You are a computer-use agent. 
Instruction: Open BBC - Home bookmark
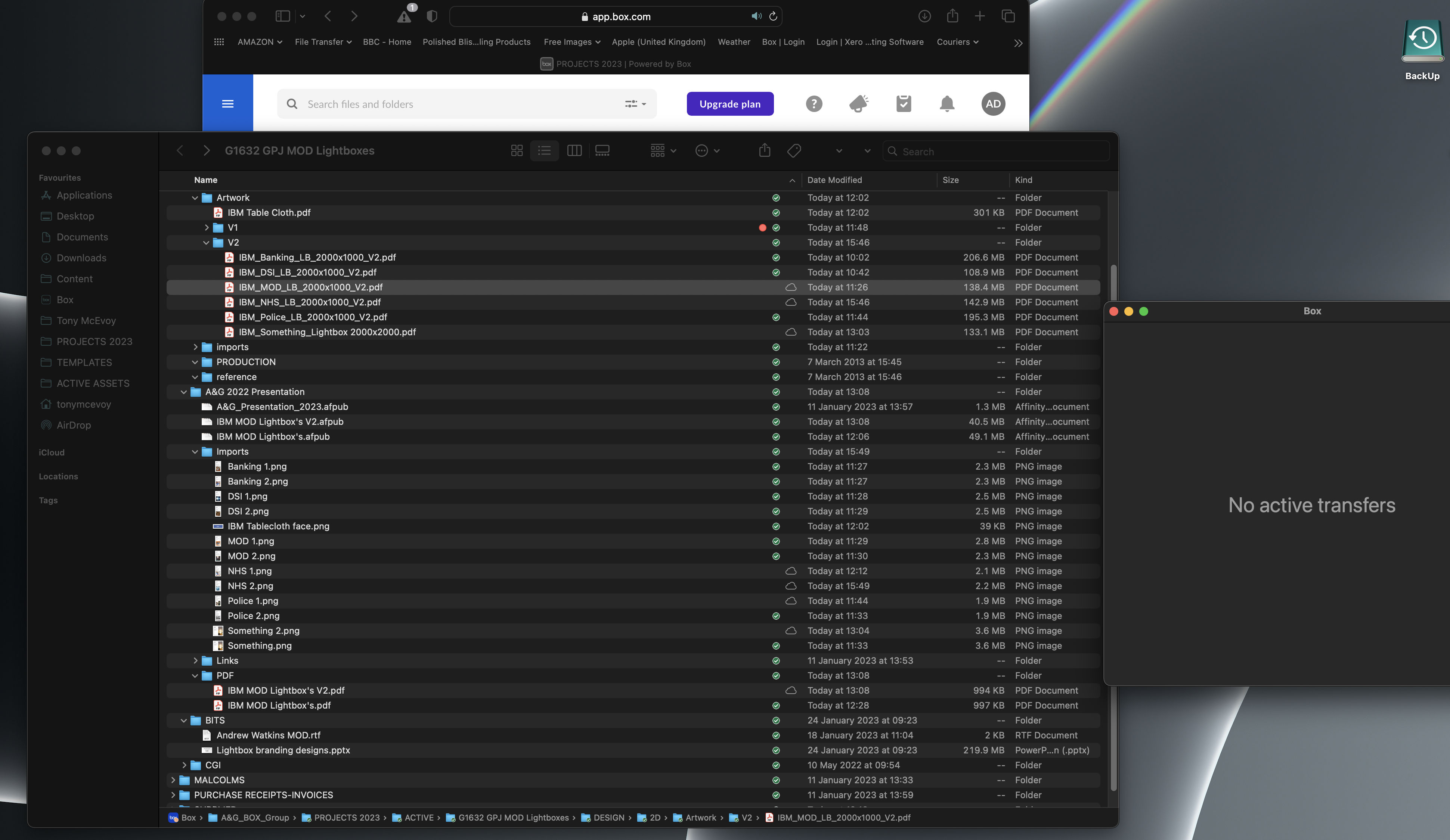pyautogui.click(x=387, y=42)
